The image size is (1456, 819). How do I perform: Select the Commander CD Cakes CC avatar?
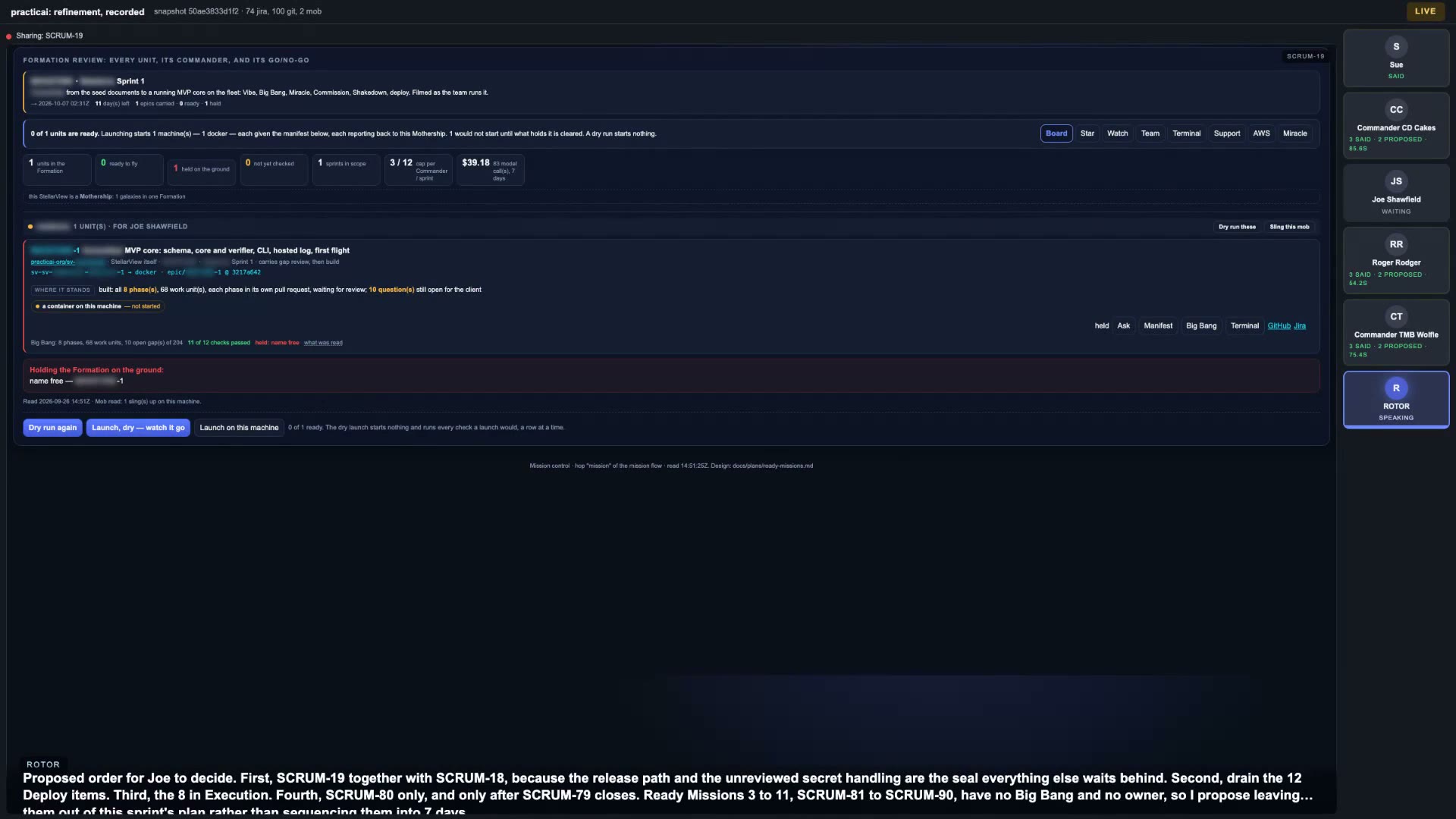click(x=1396, y=110)
